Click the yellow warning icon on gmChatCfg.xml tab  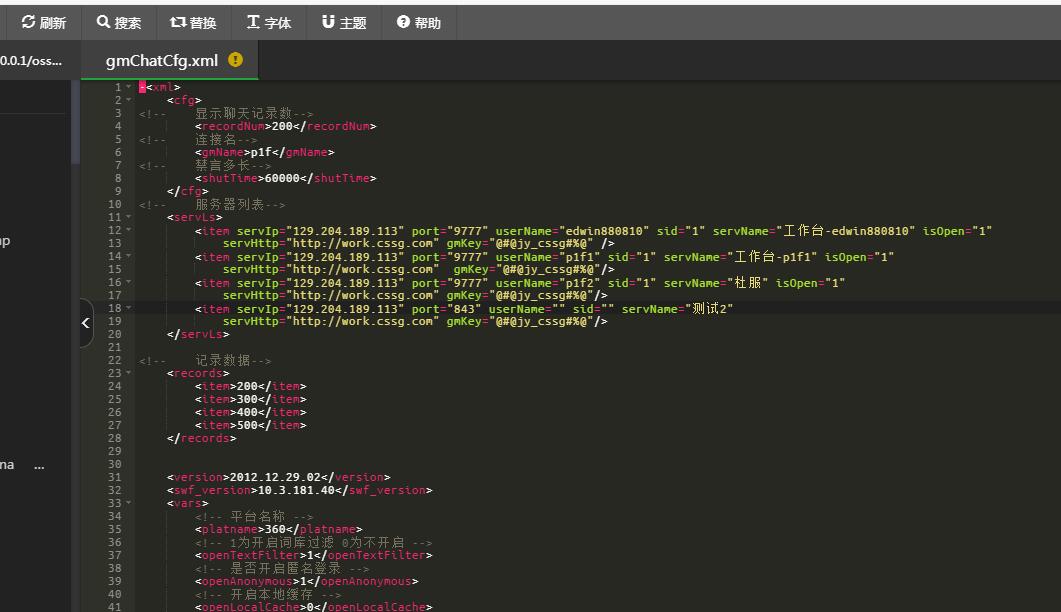tap(235, 60)
